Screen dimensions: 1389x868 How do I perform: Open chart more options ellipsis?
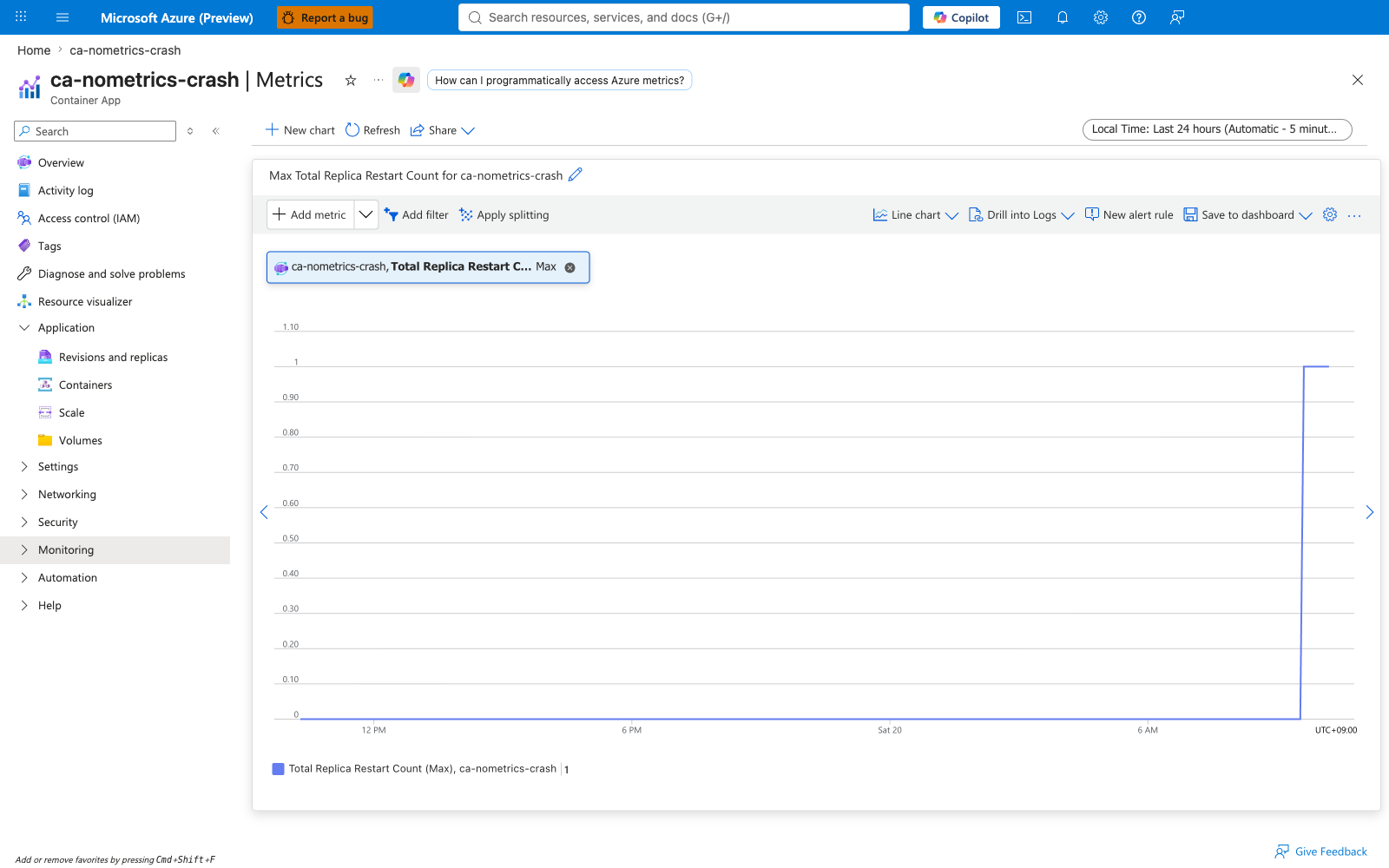coord(1354,215)
